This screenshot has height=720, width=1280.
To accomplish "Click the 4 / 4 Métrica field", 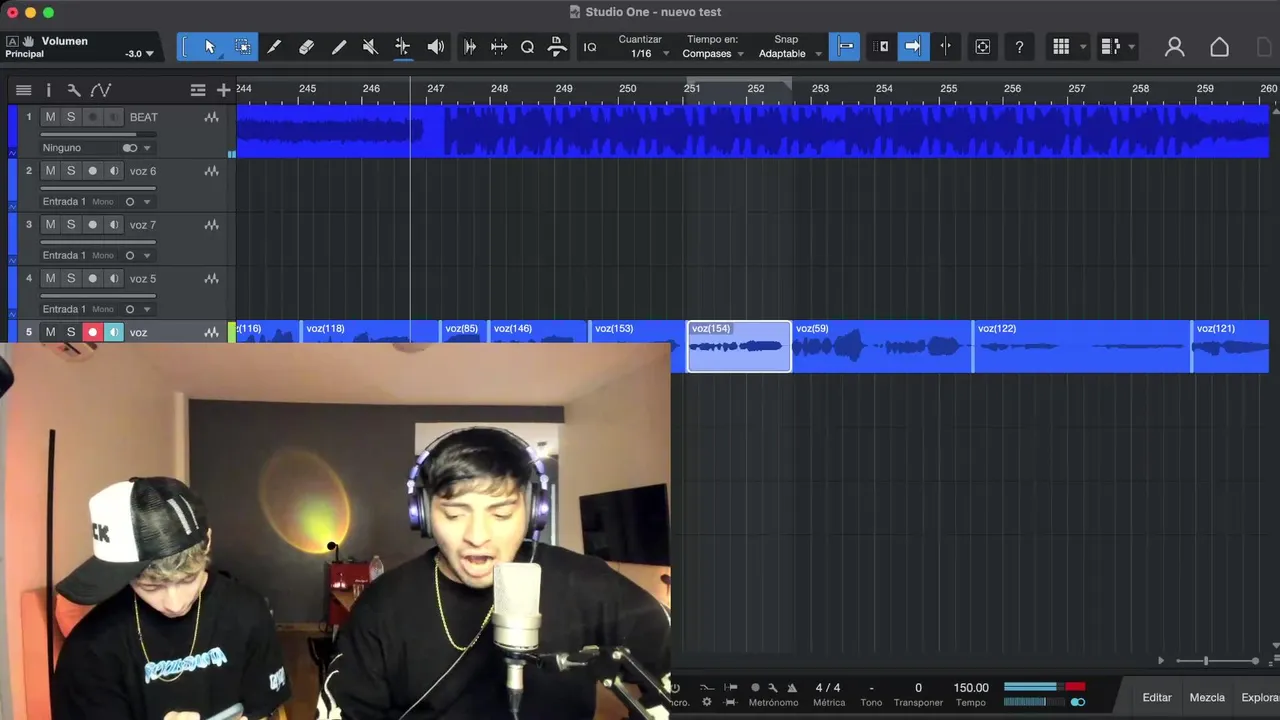I will tap(828, 688).
